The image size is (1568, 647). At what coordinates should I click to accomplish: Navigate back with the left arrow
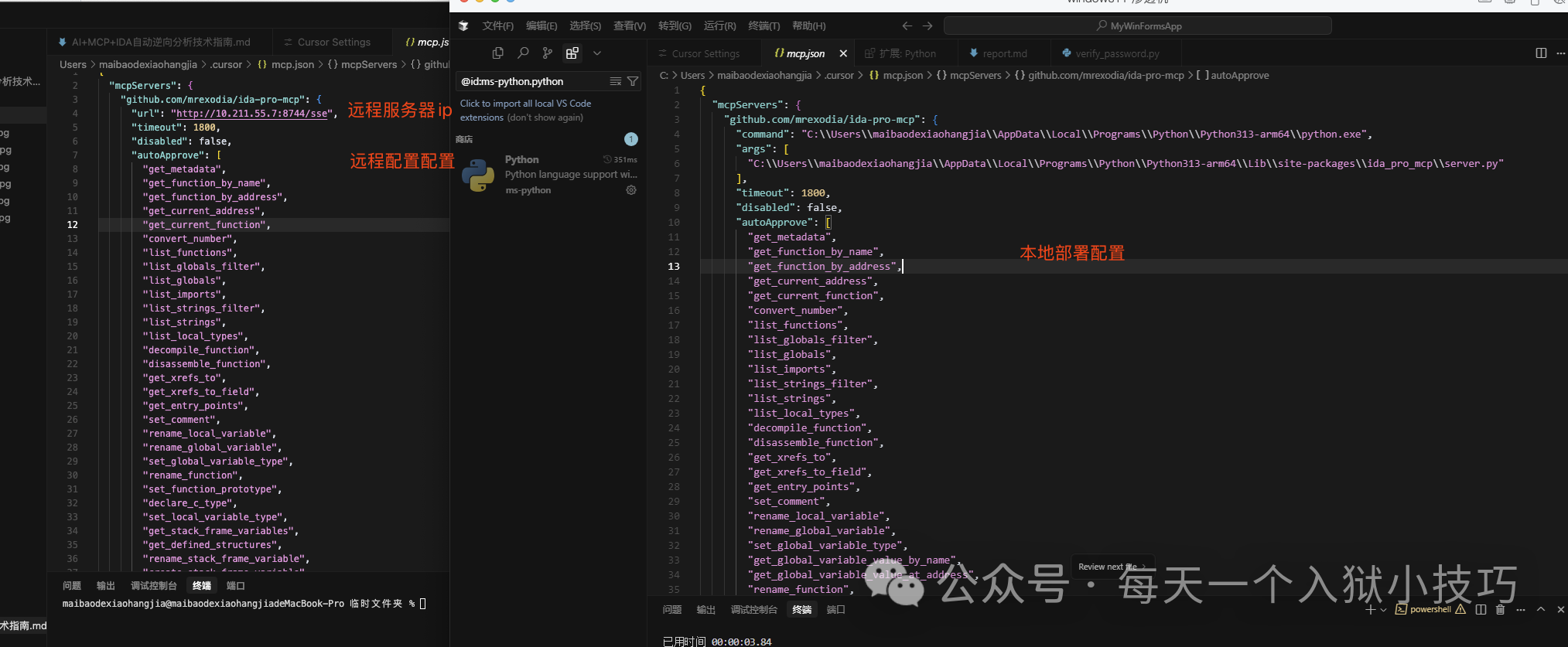[x=907, y=26]
